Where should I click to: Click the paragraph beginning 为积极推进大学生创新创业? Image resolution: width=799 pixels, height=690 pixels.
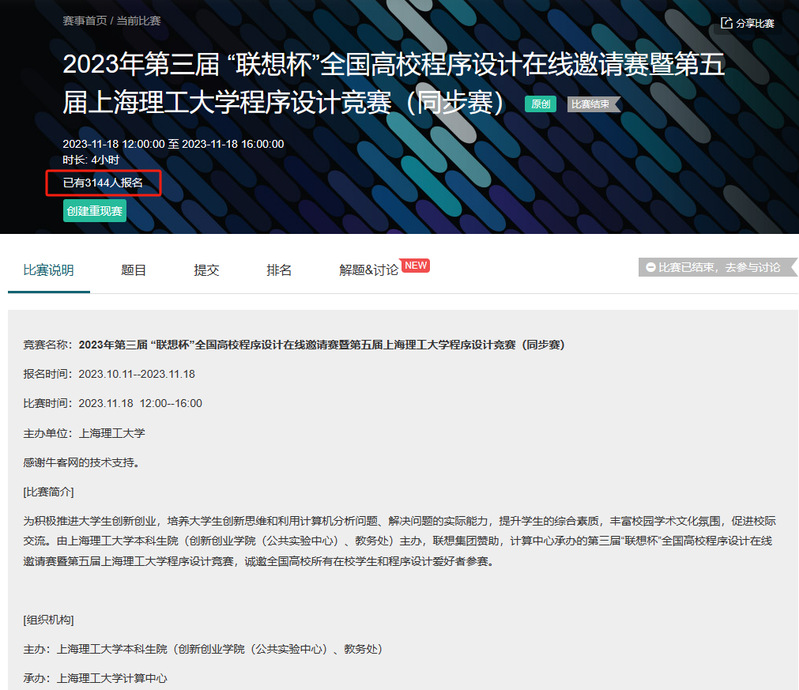click(400, 541)
